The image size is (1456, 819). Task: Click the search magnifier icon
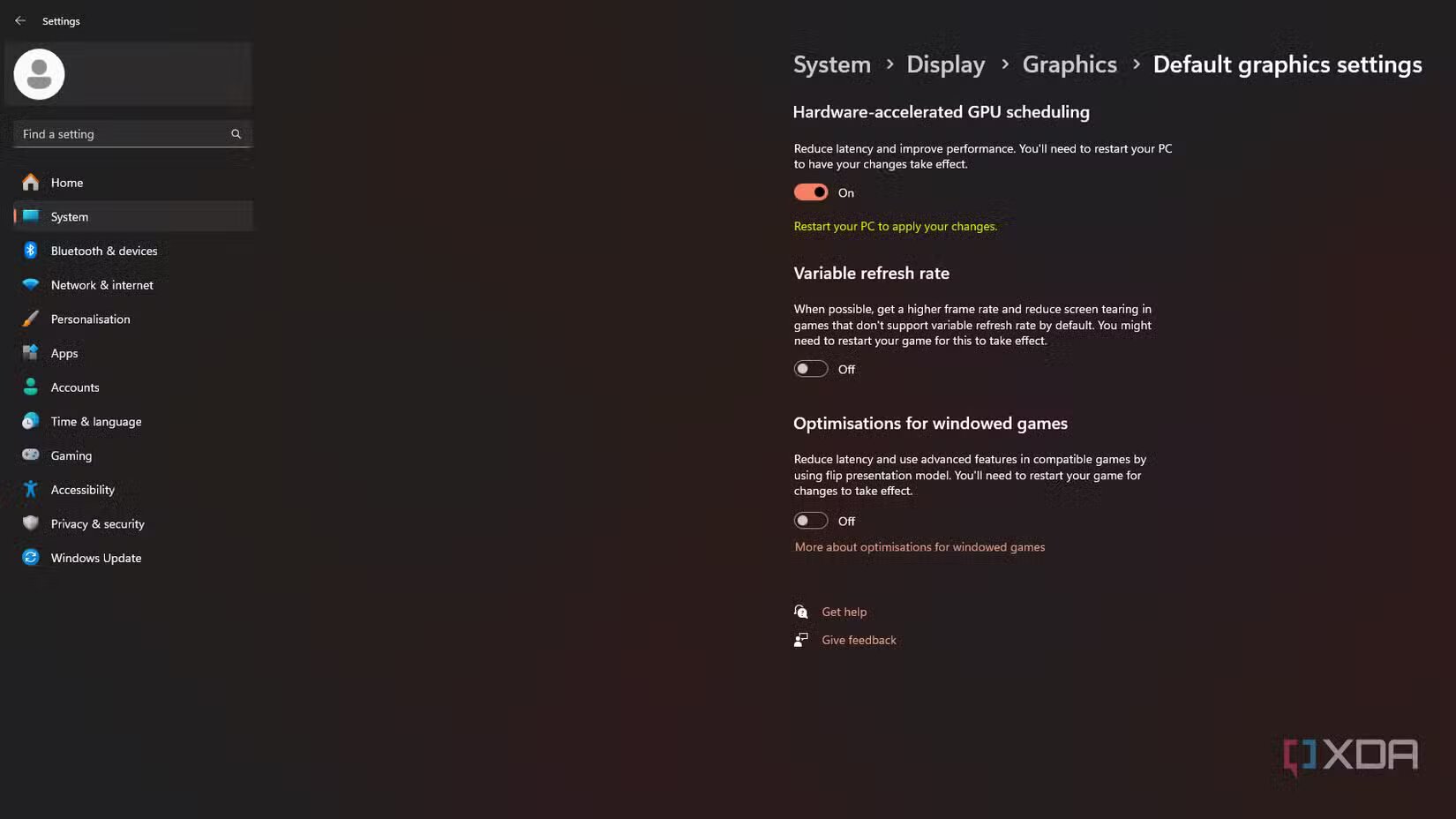tap(236, 134)
